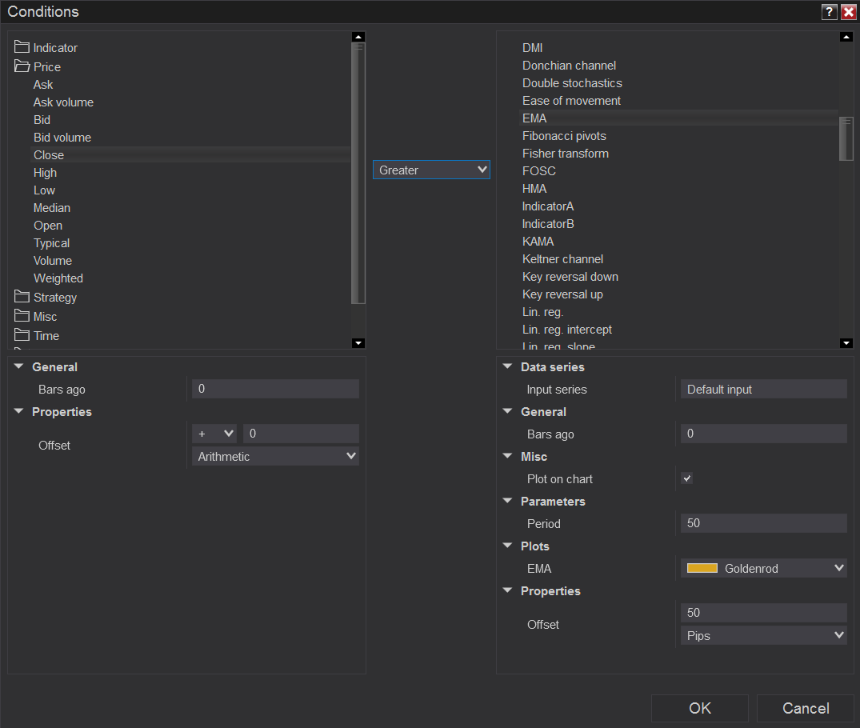Click the right list scroll down arrow

point(846,343)
